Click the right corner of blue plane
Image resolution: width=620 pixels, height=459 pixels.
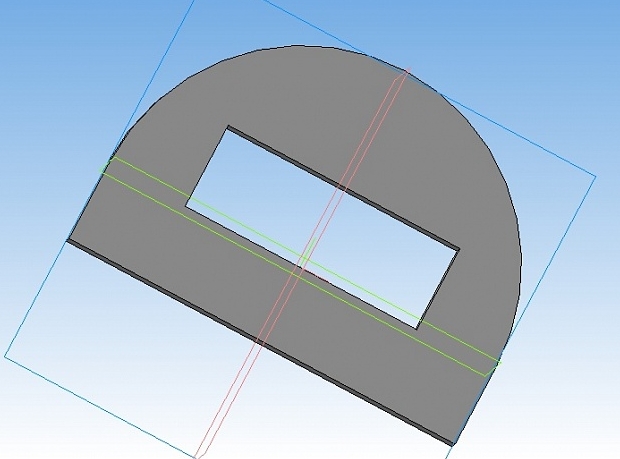pos(595,176)
